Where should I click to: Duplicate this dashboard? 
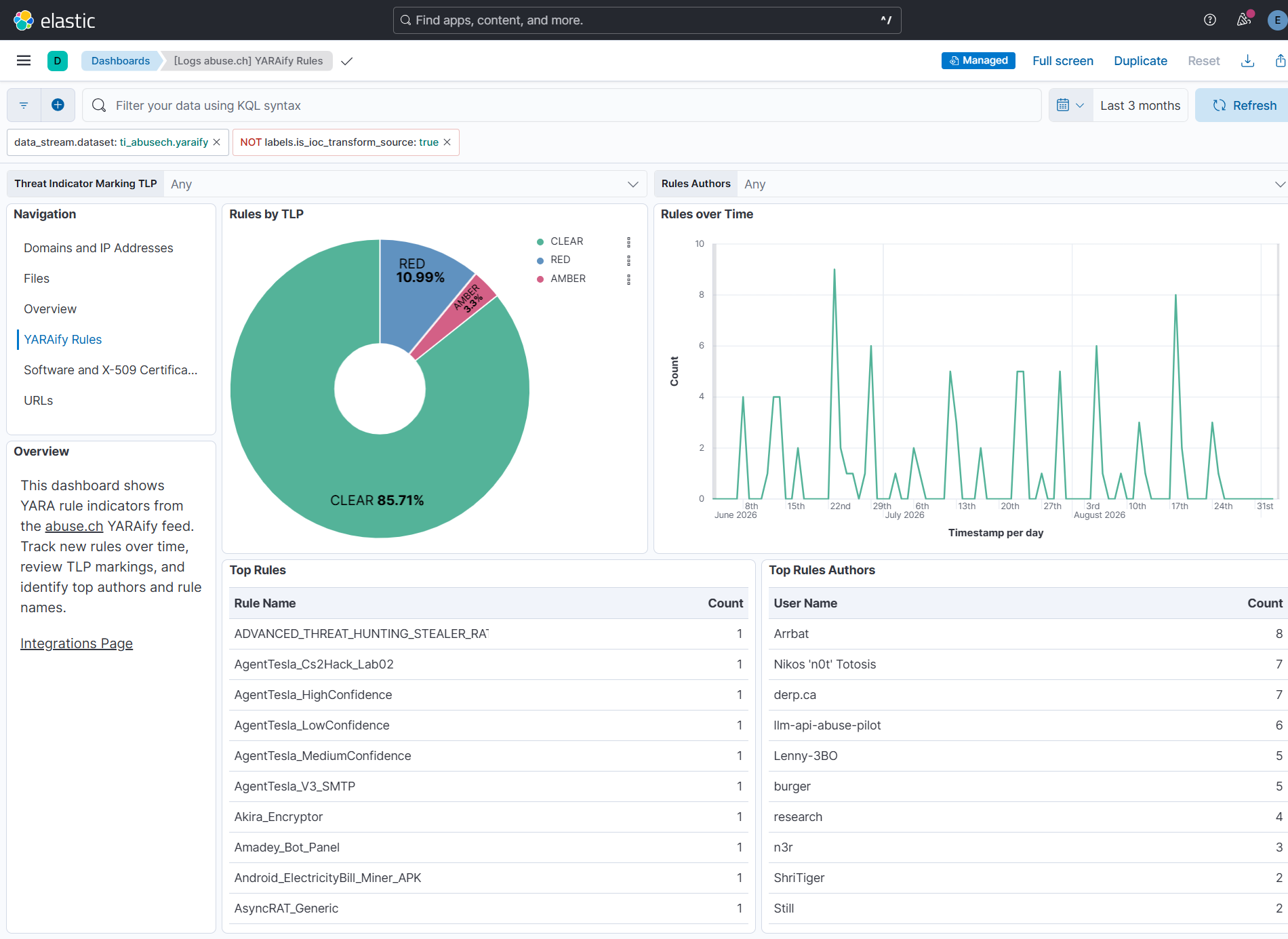[1140, 61]
